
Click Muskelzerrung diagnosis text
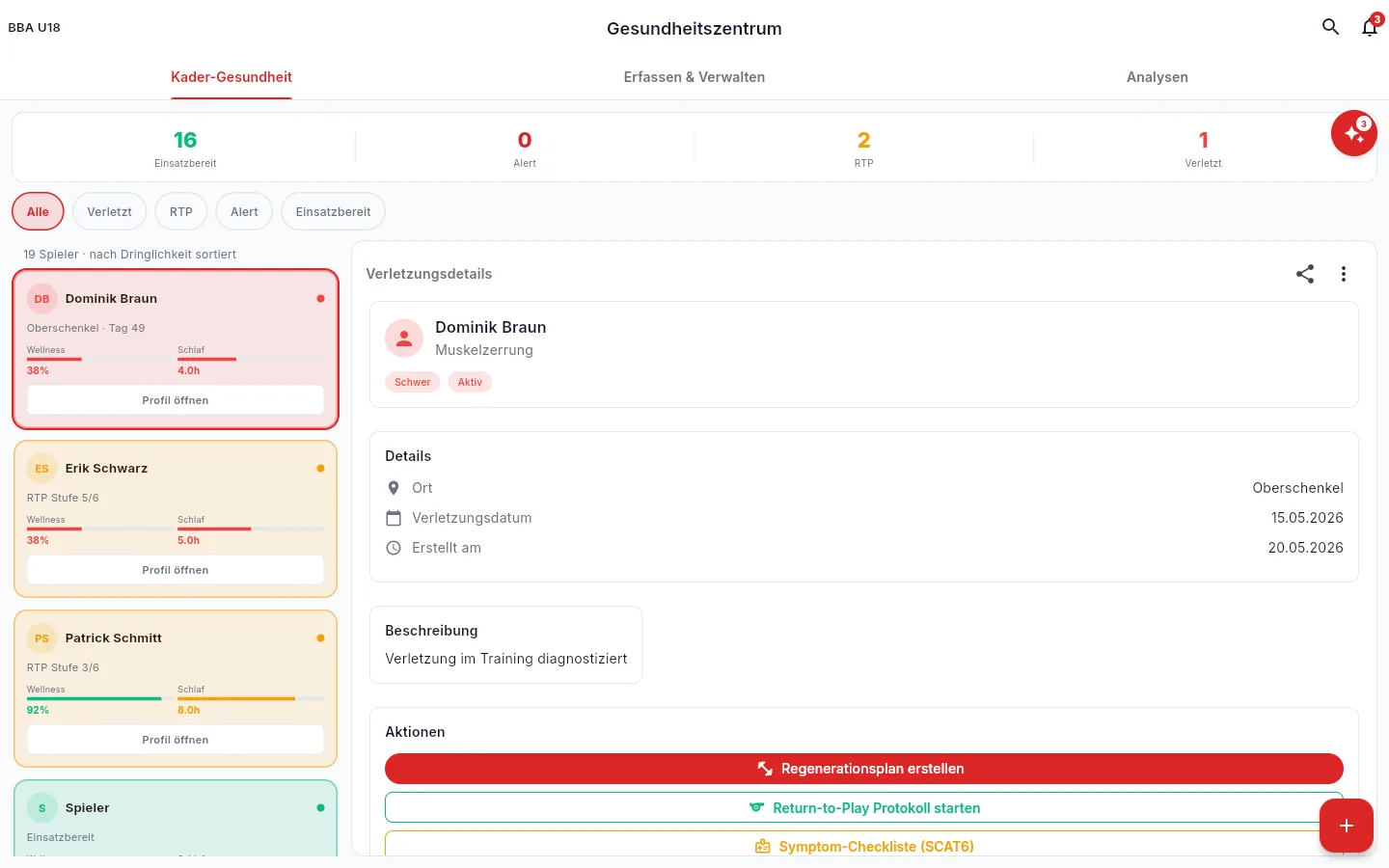(484, 350)
